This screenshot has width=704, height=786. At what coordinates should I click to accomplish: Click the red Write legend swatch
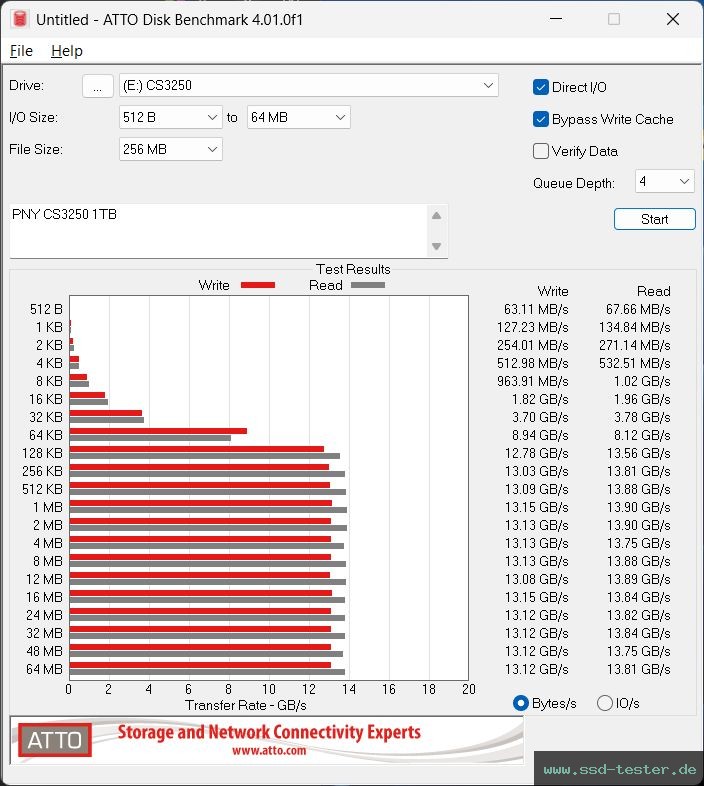(x=258, y=285)
